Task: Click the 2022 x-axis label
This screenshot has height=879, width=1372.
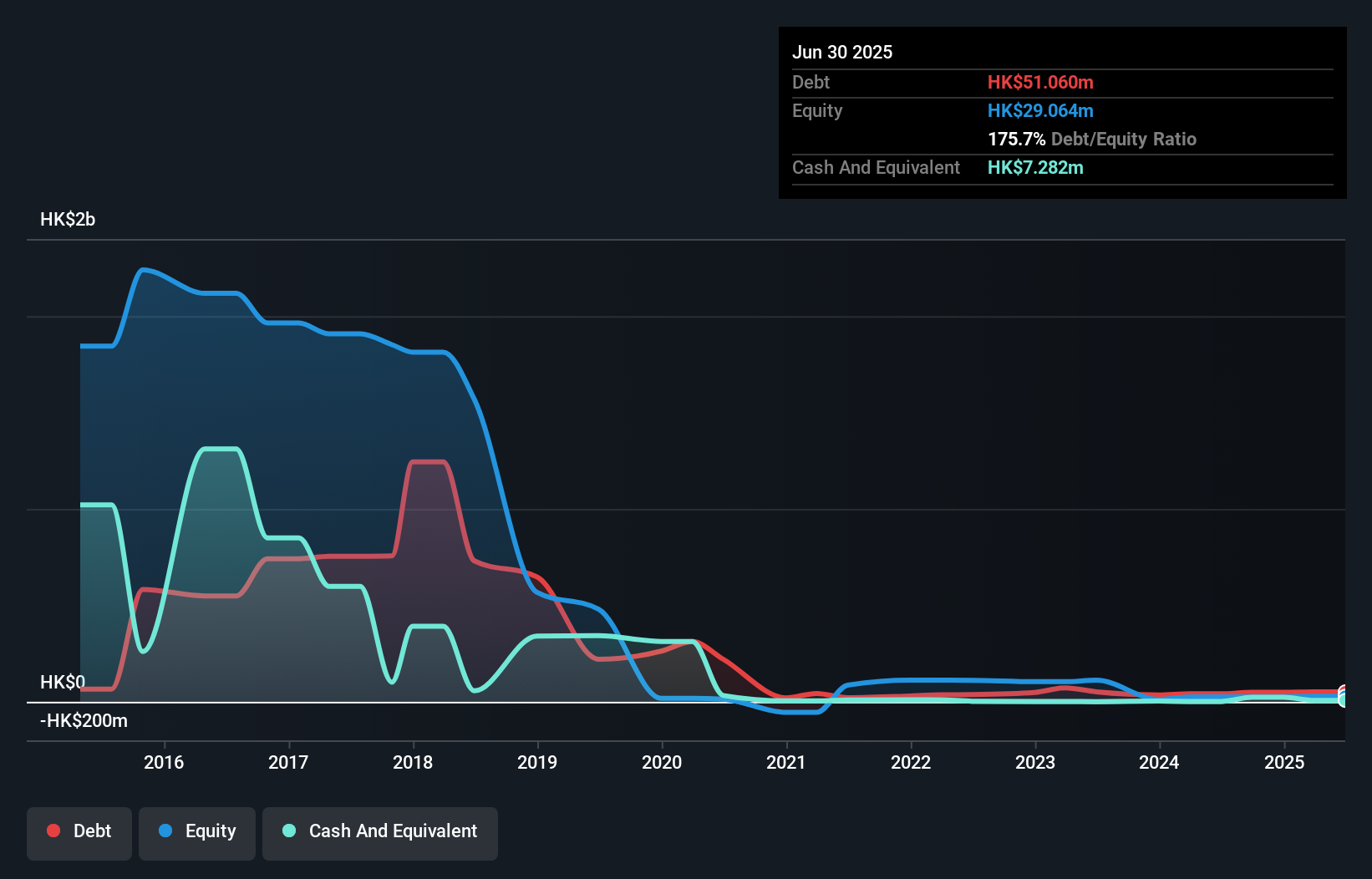Action: 911,762
